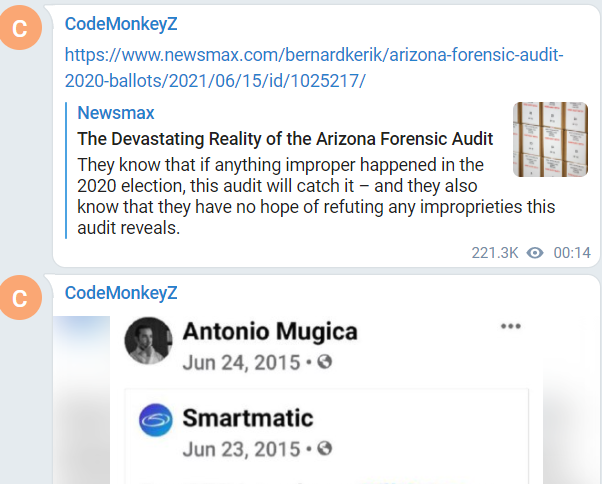Screen dimensions: 602x484
Task: Click the Smartmatic page name
Action: [x=248, y=417]
